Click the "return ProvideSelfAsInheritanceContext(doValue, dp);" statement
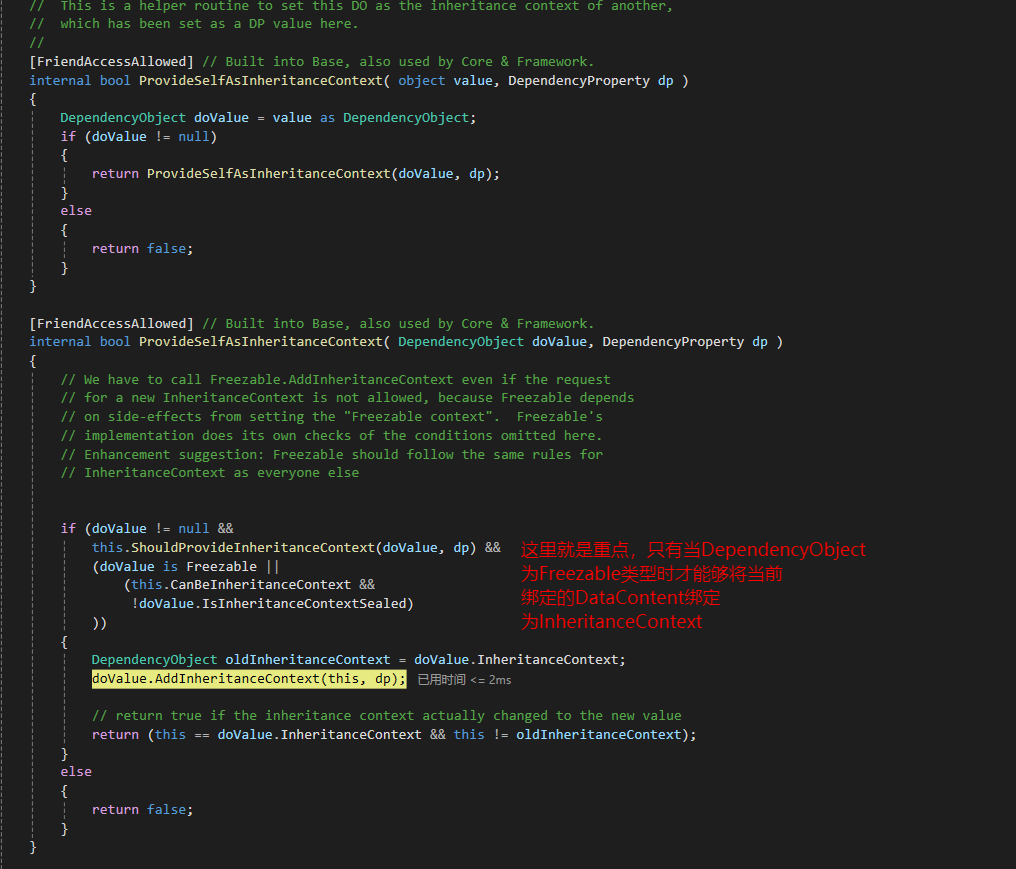The width and height of the screenshot is (1016, 869). click(x=295, y=174)
